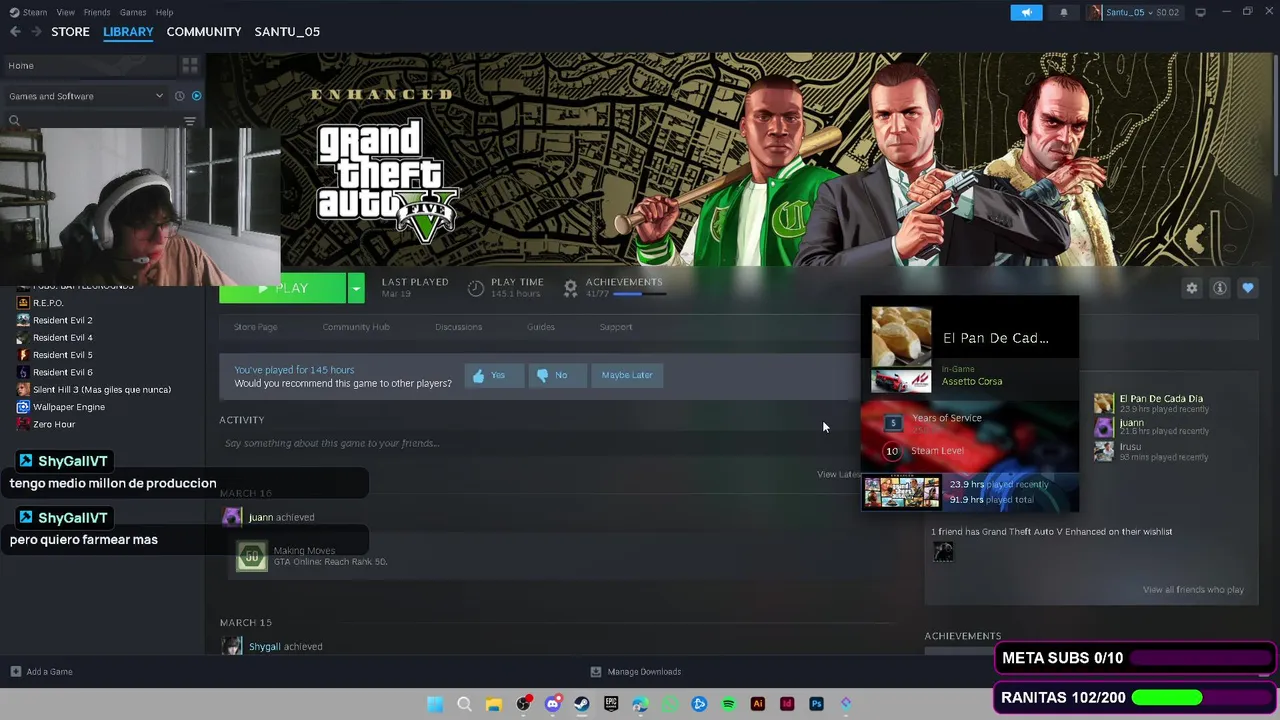The image size is (1280, 720).
Task: Switch to the STORE tab
Action: point(70,32)
